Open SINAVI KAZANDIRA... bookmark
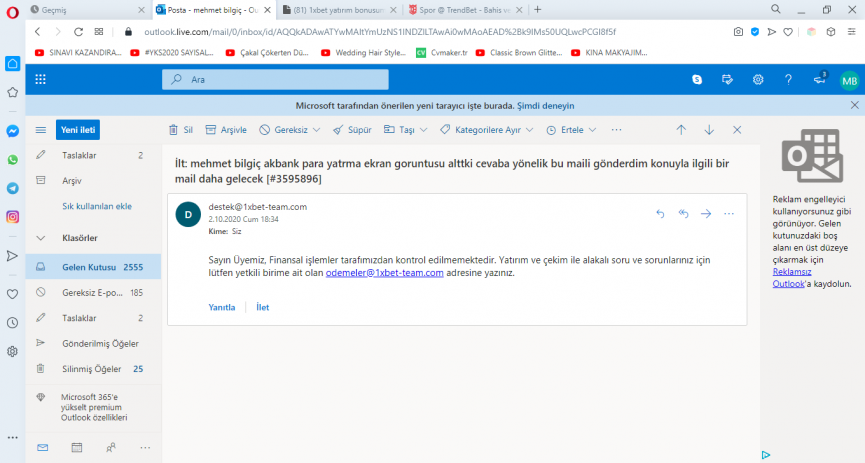Screen dimensions: 865x463 pyautogui.click(x=78, y=53)
